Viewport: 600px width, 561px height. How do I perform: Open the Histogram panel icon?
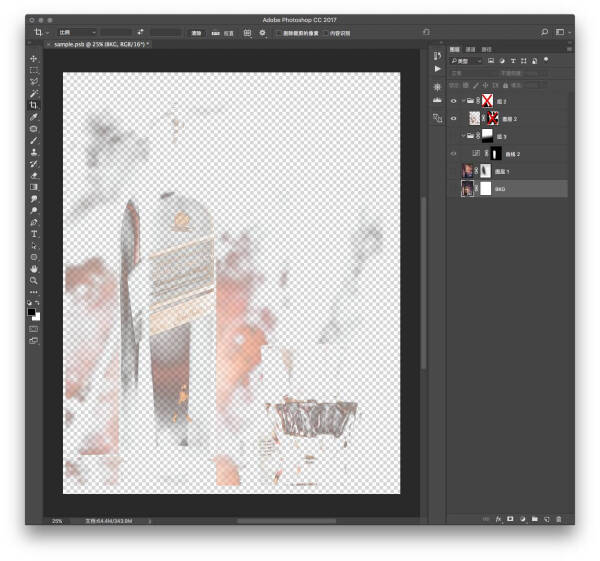437,100
